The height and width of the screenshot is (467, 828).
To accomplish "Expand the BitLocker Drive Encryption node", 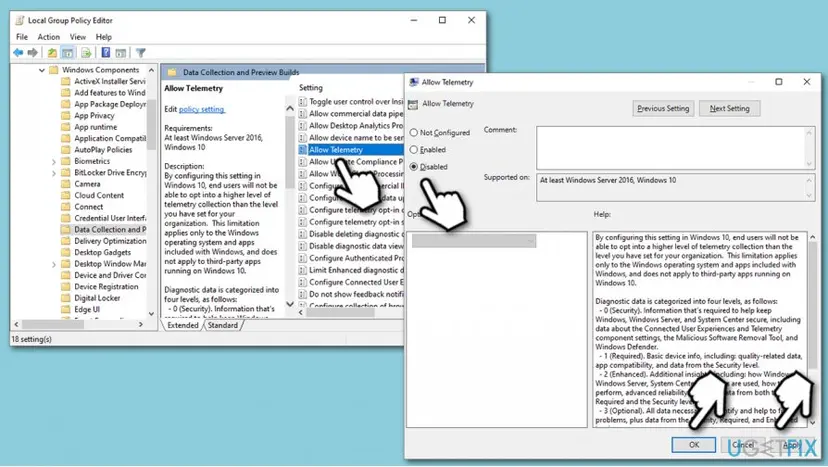I will click(x=53, y=173).
